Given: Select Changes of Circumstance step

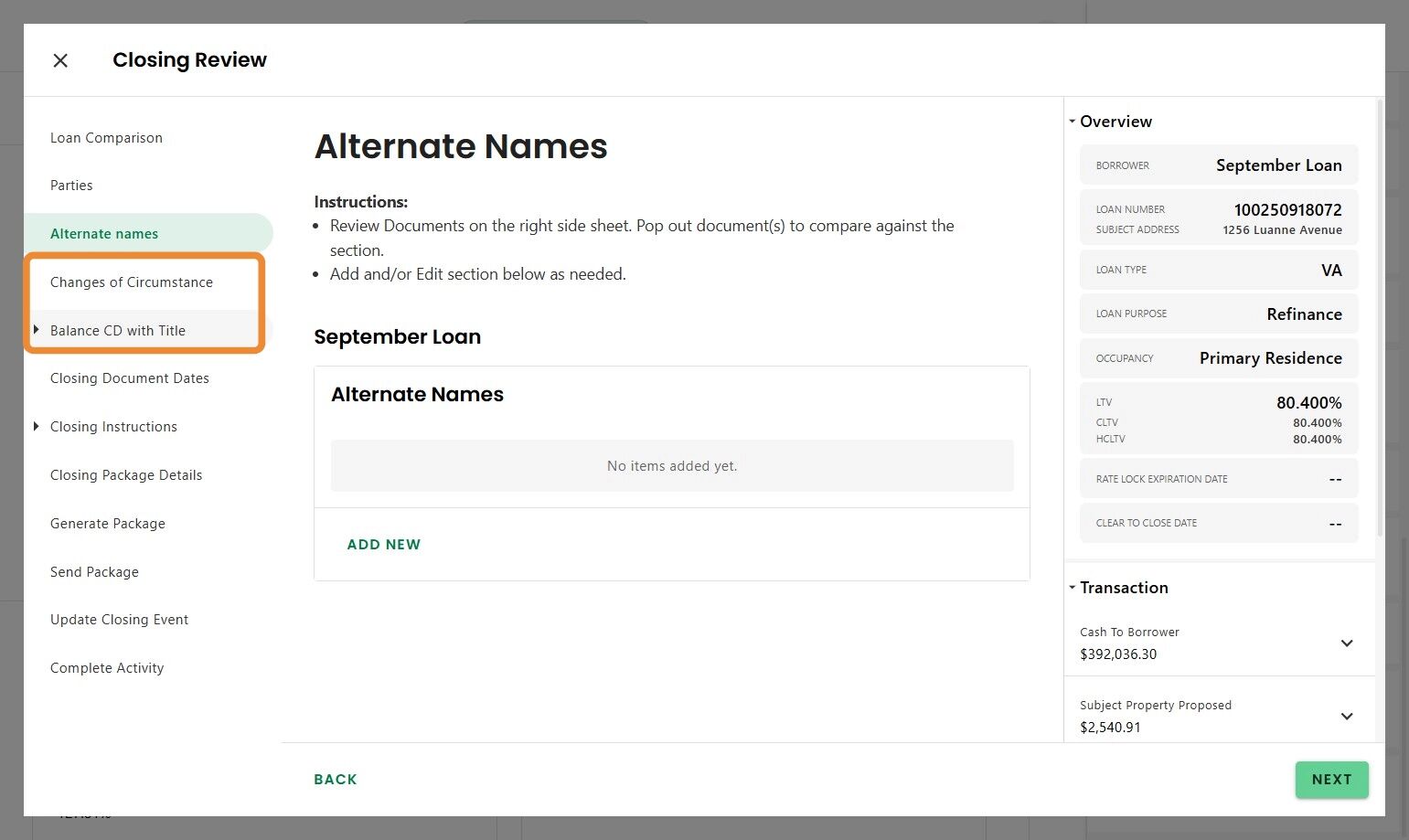Looking at the screenshot, I should click(132, 282).
